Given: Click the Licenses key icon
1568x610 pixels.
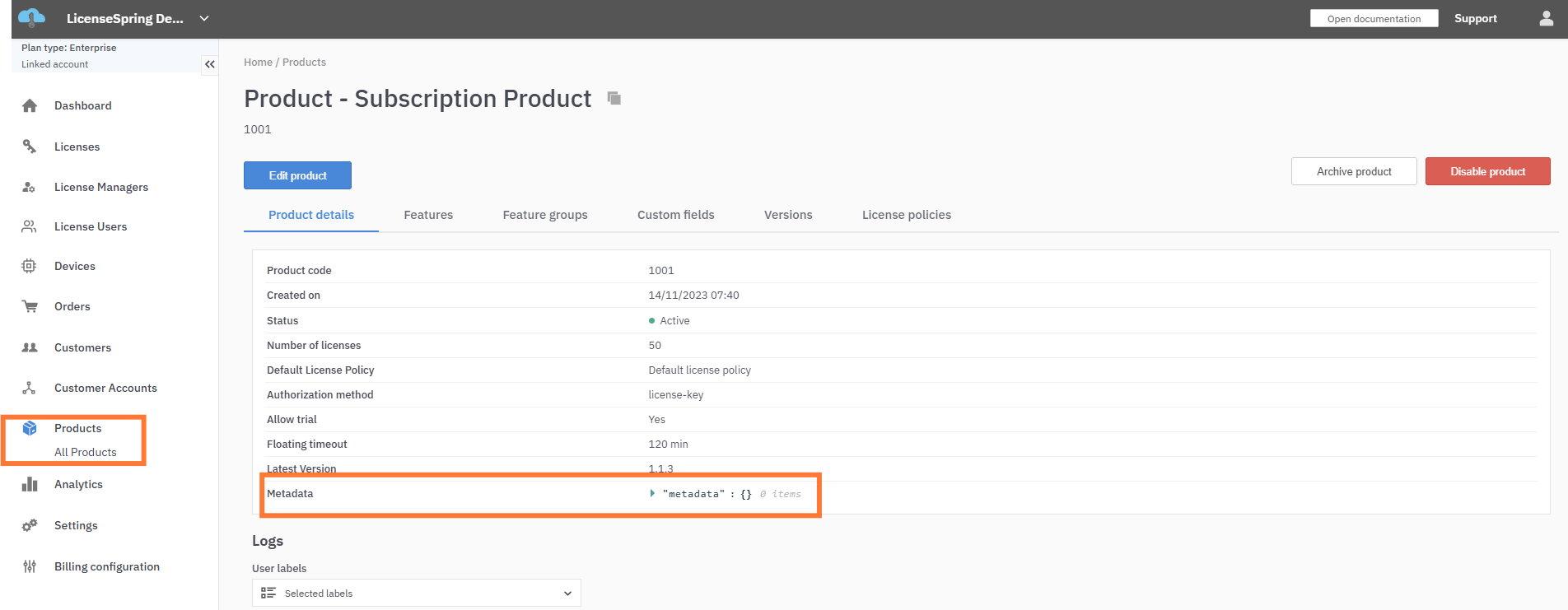Looking at the screenshot, I should click(x=30, y=147).
